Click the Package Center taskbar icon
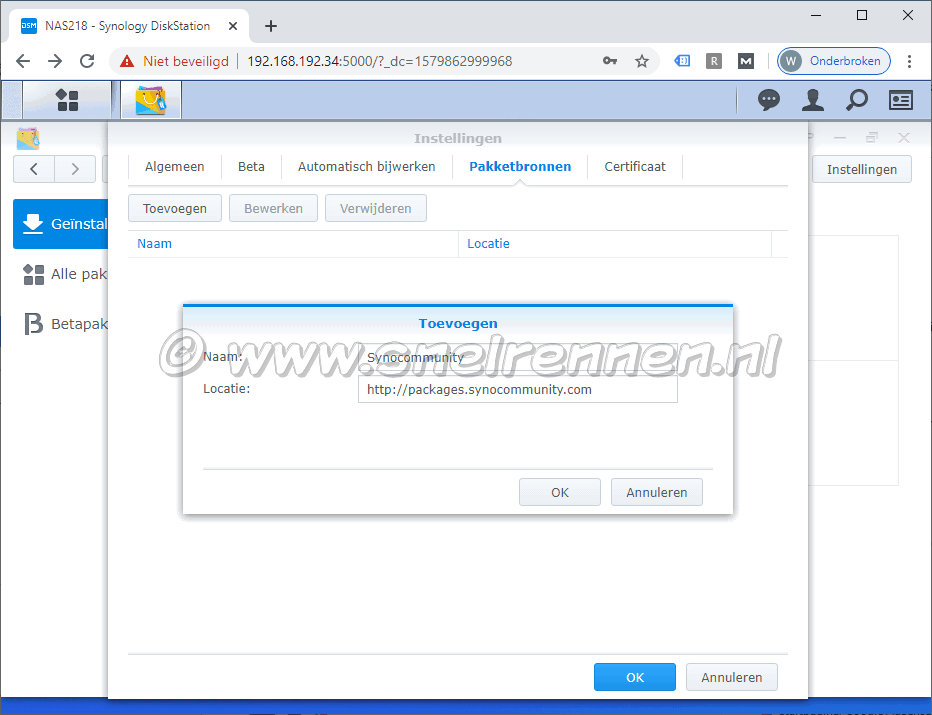 (x=151, y=100)
